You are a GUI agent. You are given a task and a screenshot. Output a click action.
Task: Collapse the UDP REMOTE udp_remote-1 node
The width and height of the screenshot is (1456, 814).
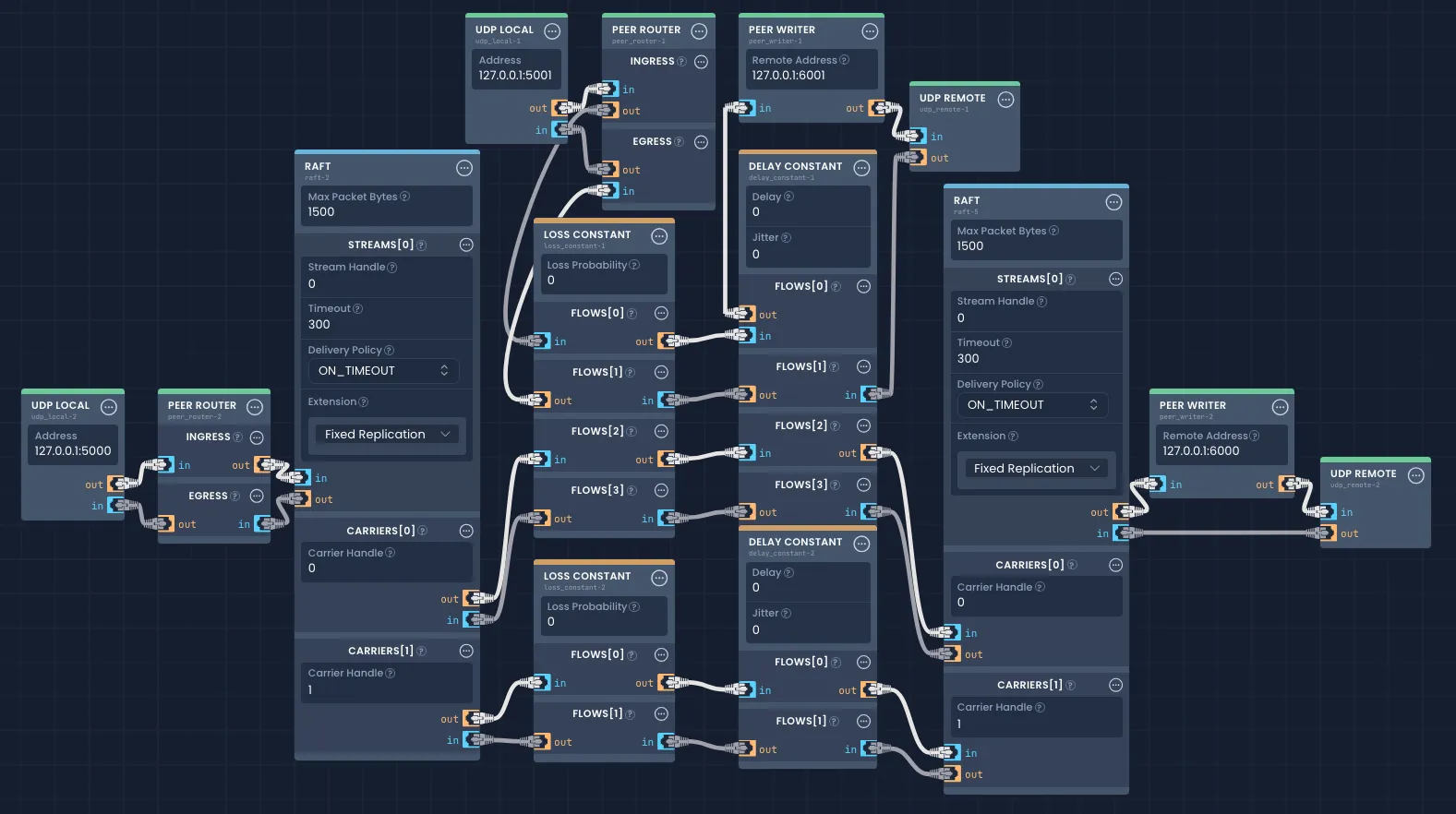click(1005, 100)
